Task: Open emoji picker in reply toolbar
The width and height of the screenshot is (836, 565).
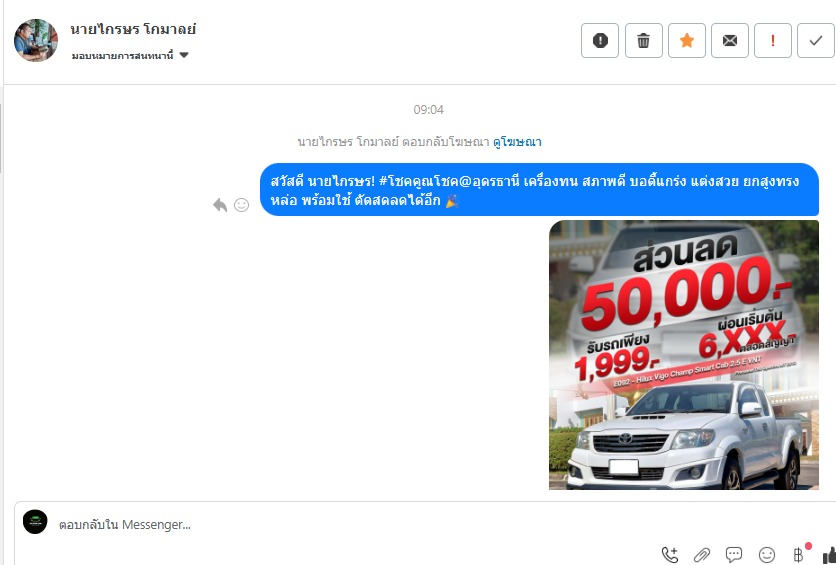Action: [x=767, y=555]
